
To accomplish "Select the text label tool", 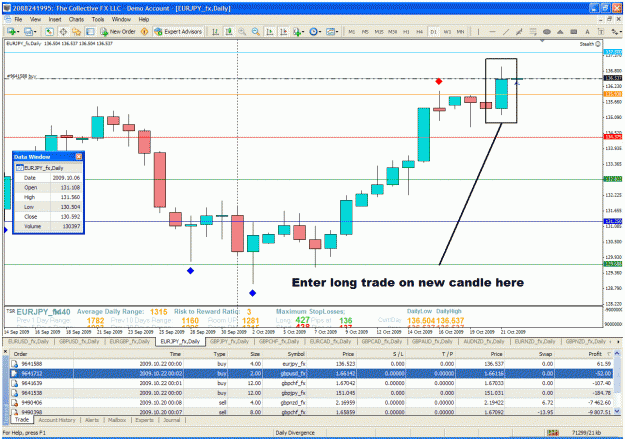I will tap(601, 31).
